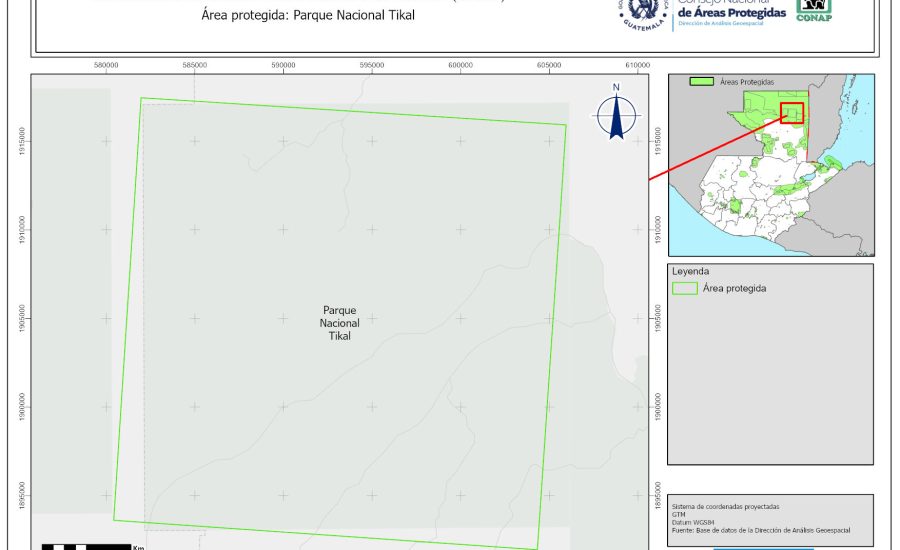Click the 580000 top coordinate label
This screenshot has height=550, width=900.
tap(106, 66)
